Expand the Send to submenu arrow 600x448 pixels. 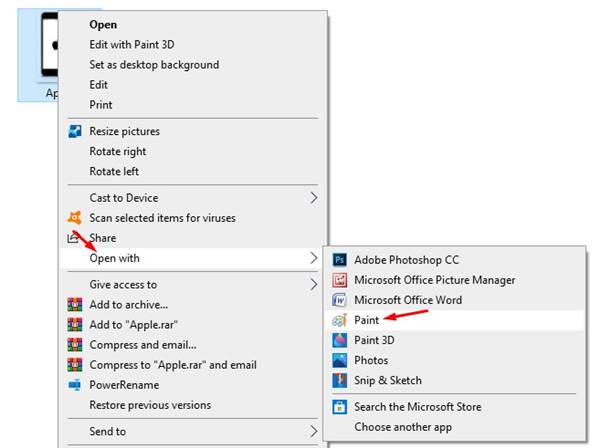point(314,432)
